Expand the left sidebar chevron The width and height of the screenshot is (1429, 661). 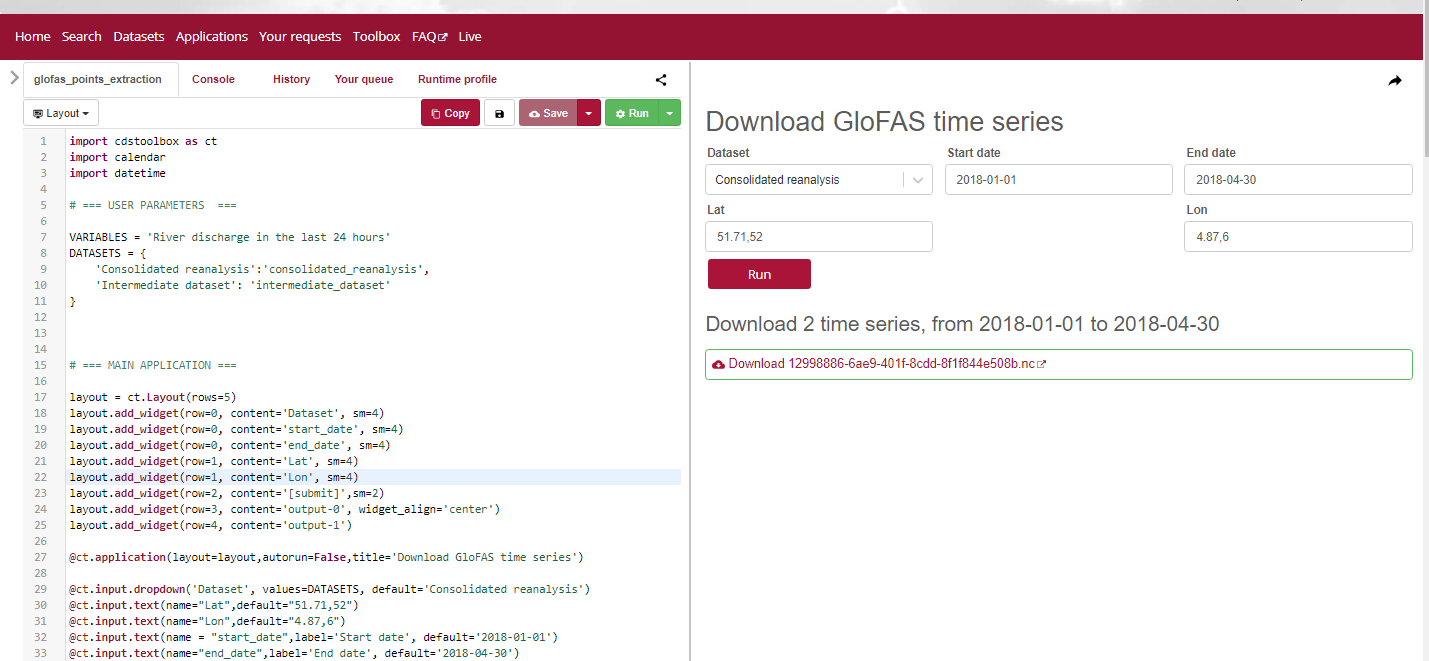coord(14,78)
